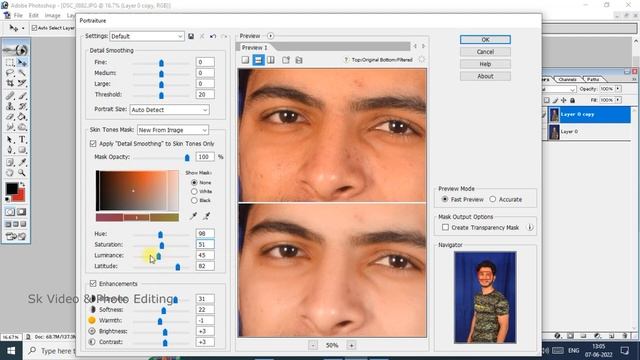Select the Rectangular Marquee tool
The width and height of the screenshot is (640, 360).
pos(10,62)
